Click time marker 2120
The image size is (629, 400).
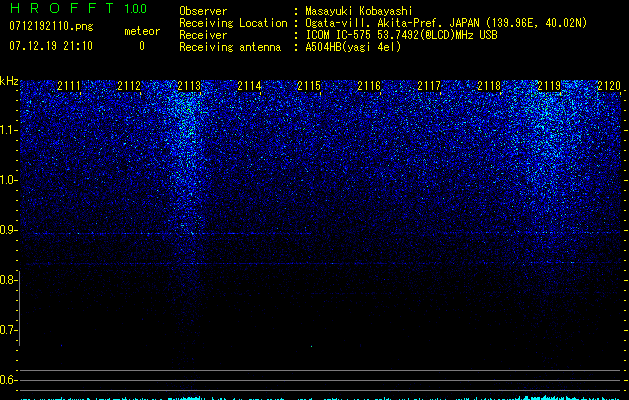click(609, 86)
